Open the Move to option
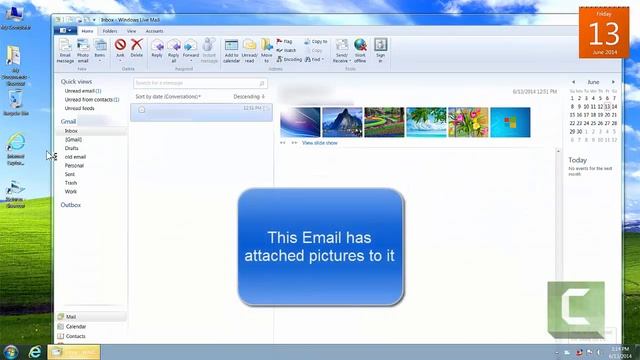 click(x=267, y=51)
